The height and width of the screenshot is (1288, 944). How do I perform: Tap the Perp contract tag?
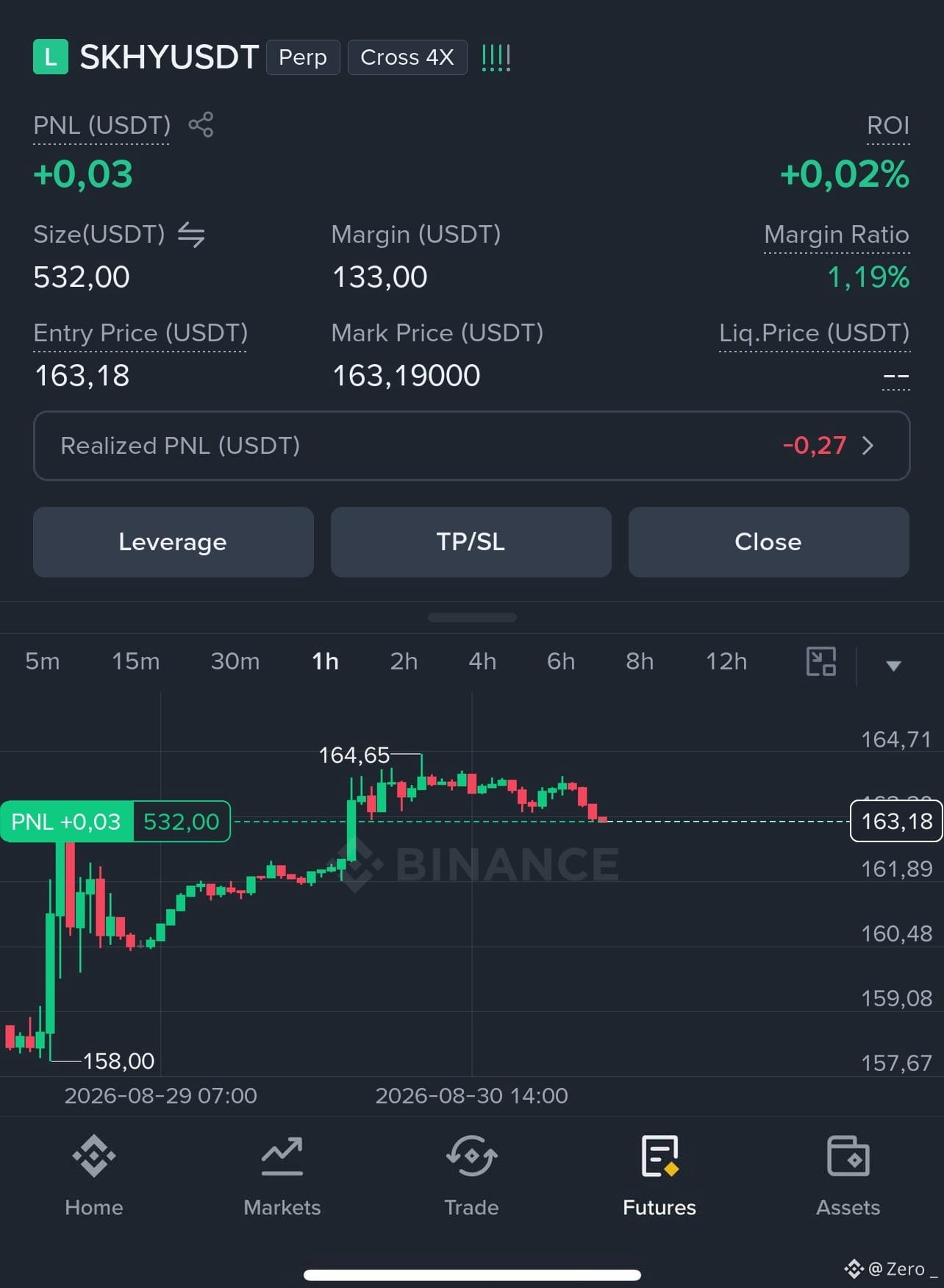pyautogui.click(x=303, y=57)
